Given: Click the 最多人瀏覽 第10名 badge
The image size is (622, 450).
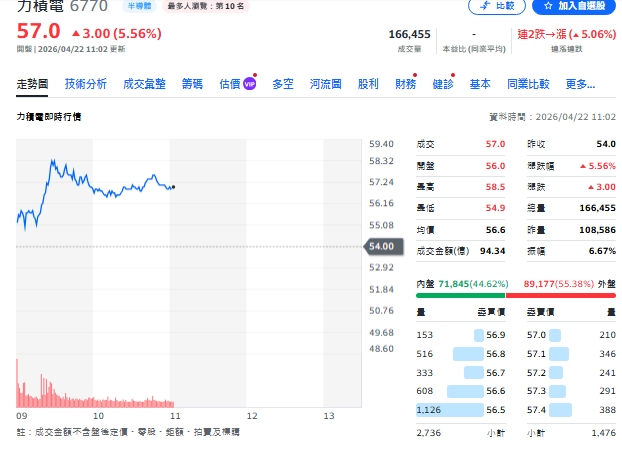Looking at the screenshot, I should [x=205, y=6].
